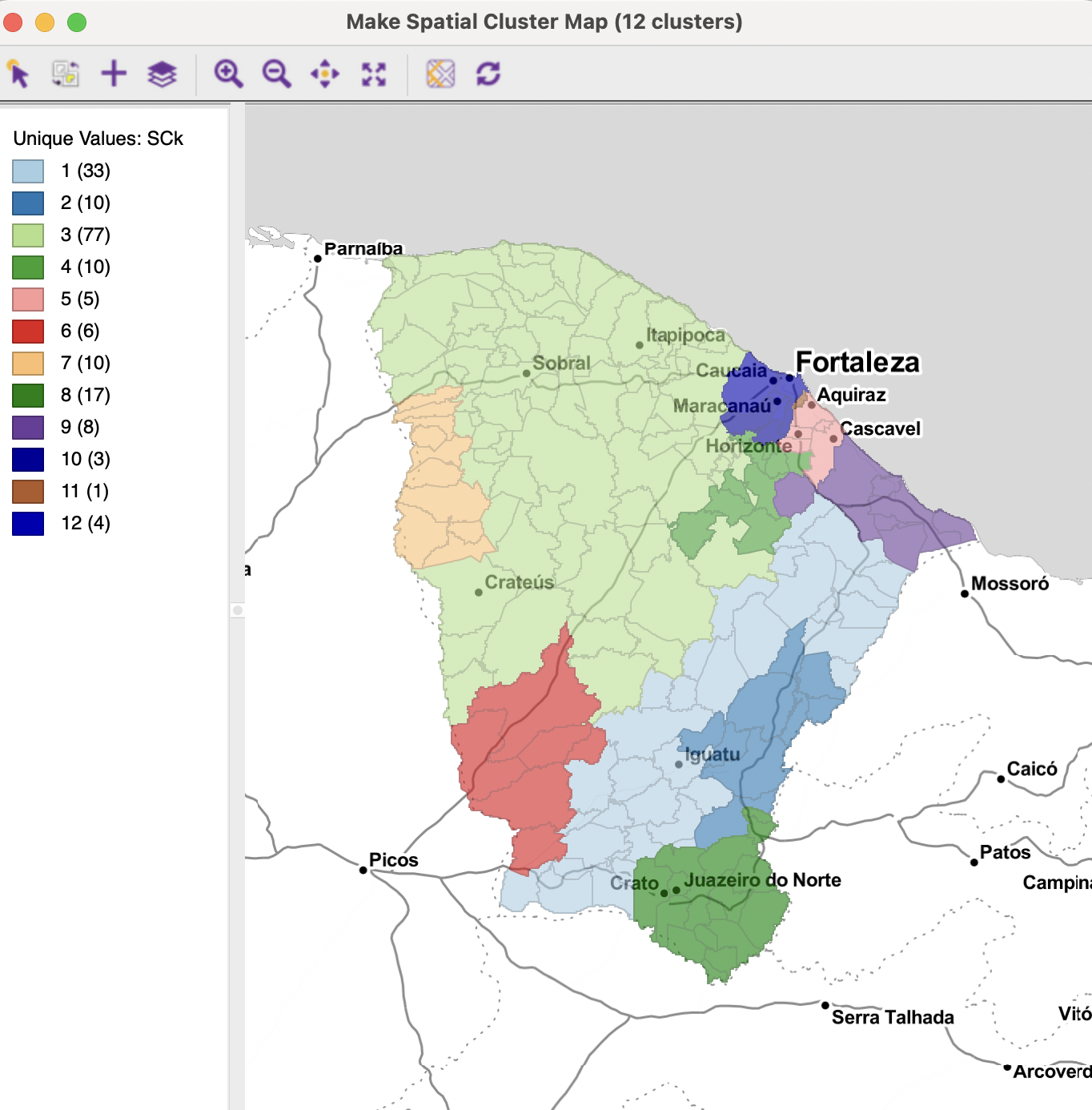Click the legend swatch for cluster 10
Viewport: 1092px width, 1110px height.
click(28, 460)
